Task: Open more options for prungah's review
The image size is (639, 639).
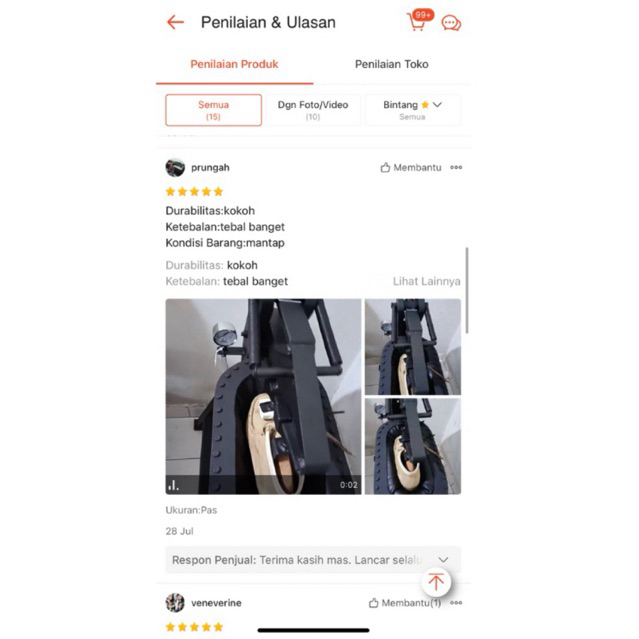Action: click(x=456, y=167)
